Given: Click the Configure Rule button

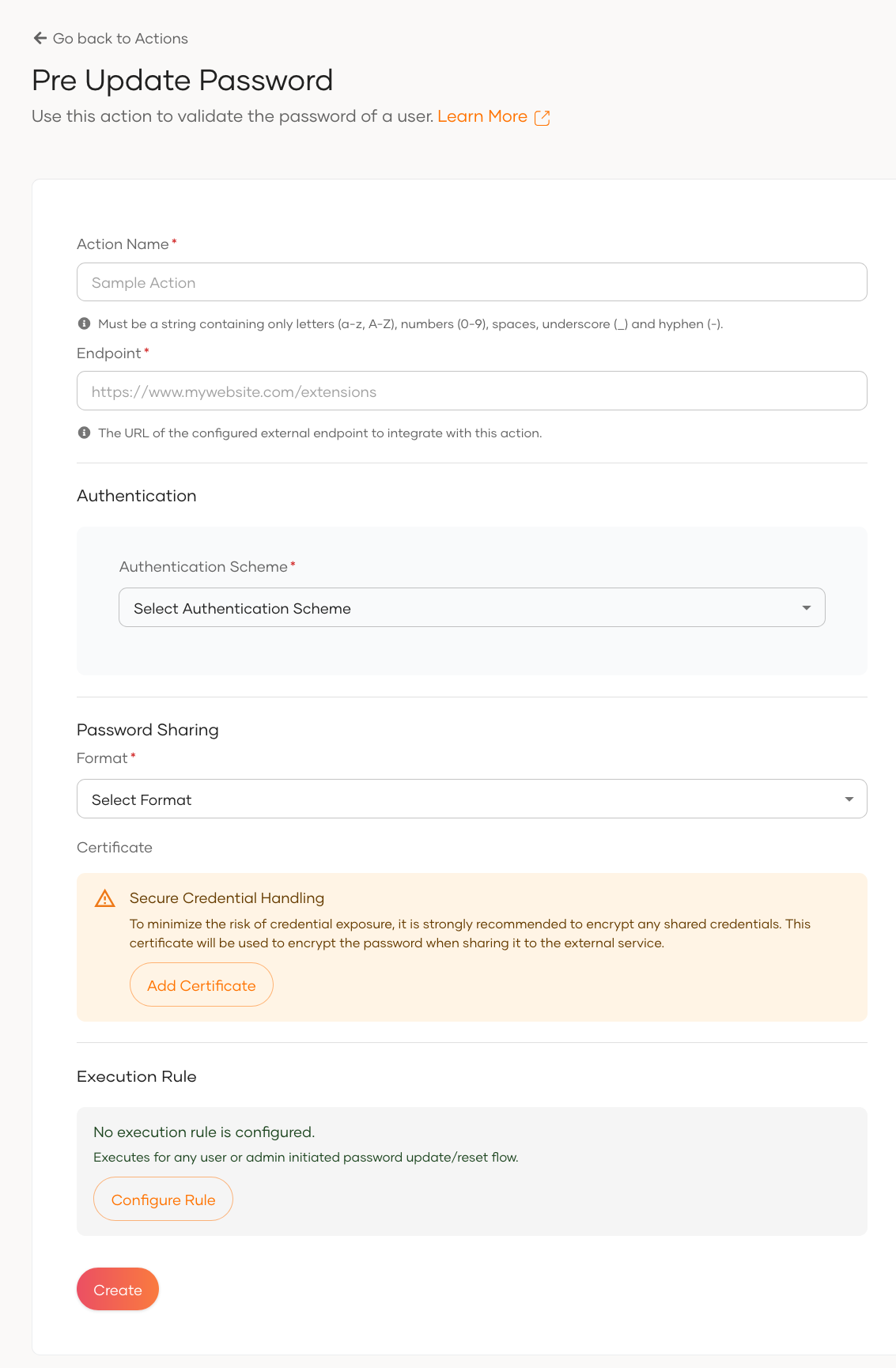Looking at the screenshot, I should click(x=163, y=1199).
